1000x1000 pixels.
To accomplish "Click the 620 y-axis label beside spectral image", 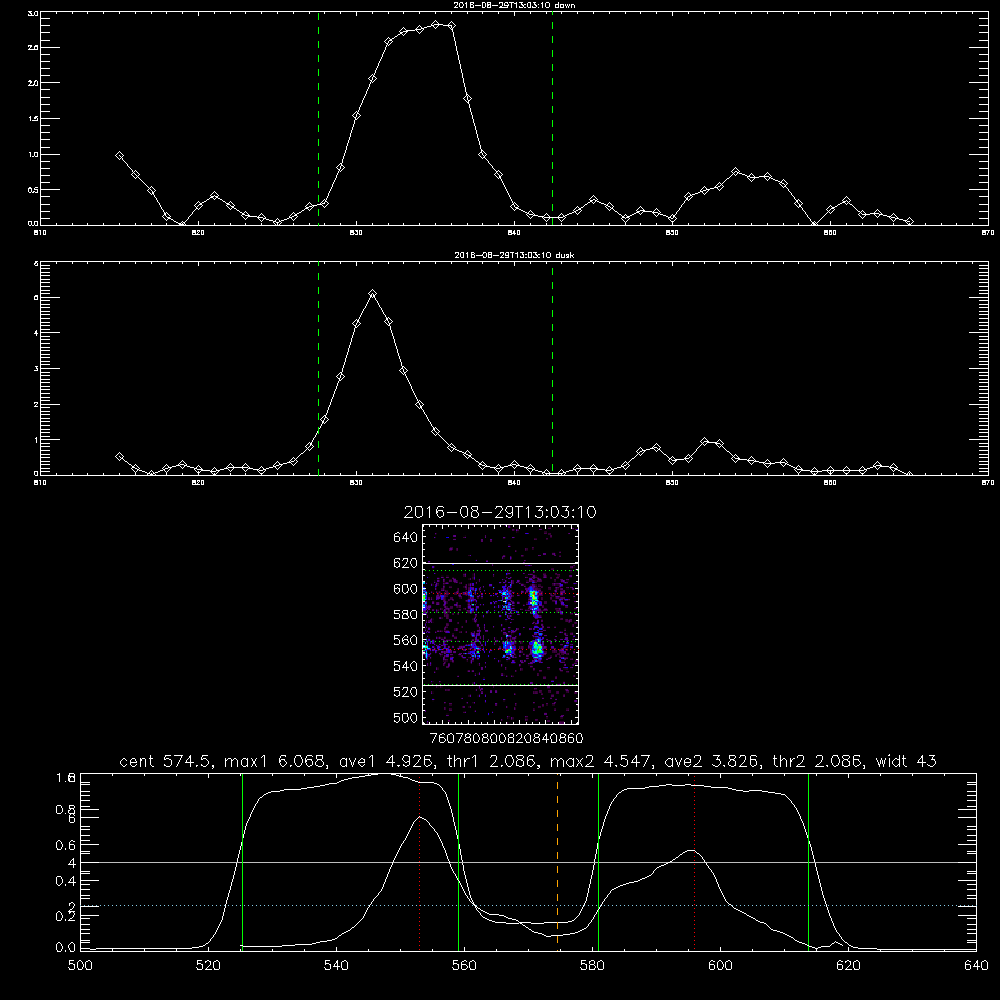I will [x=406, y=563].
